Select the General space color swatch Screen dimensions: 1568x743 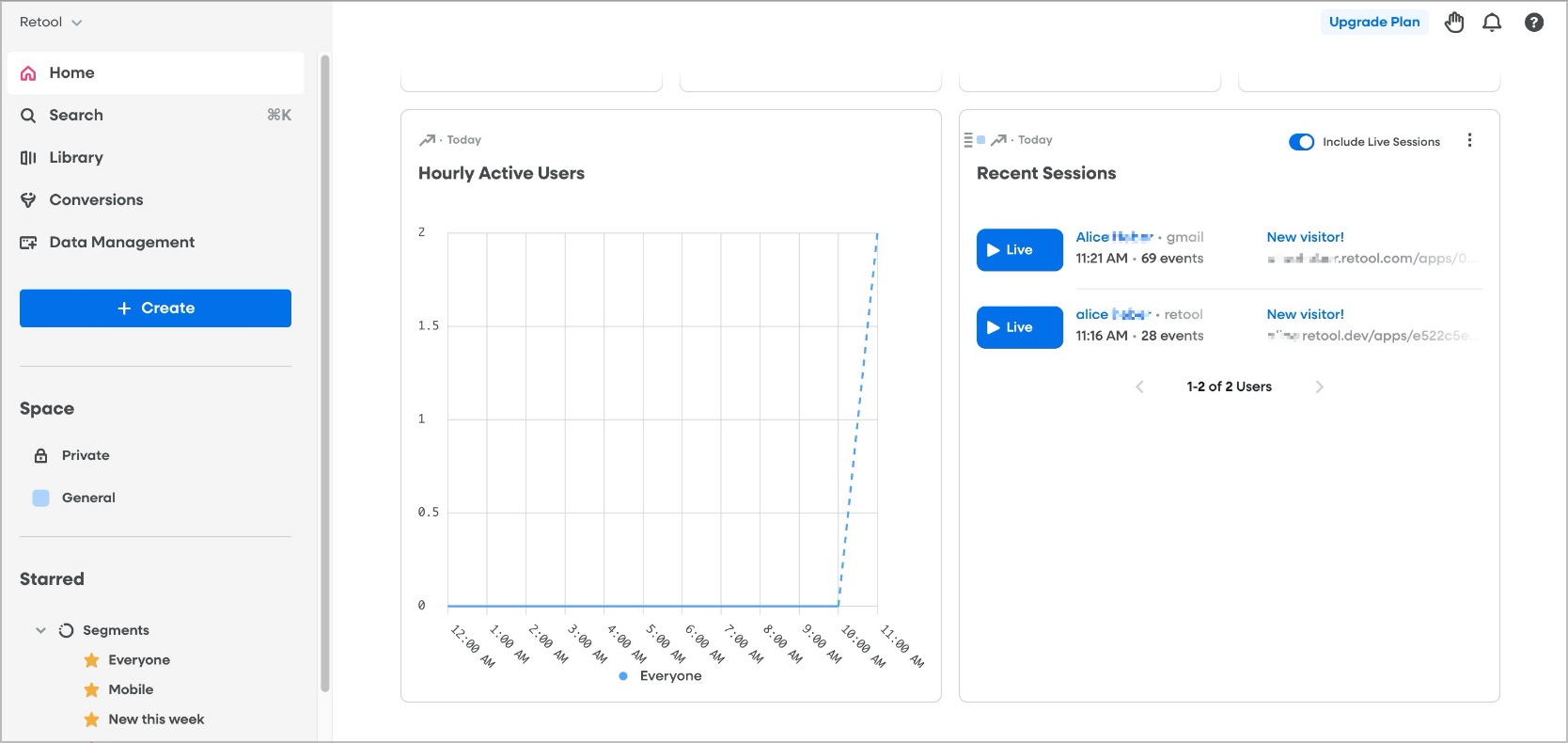[40, 498]
